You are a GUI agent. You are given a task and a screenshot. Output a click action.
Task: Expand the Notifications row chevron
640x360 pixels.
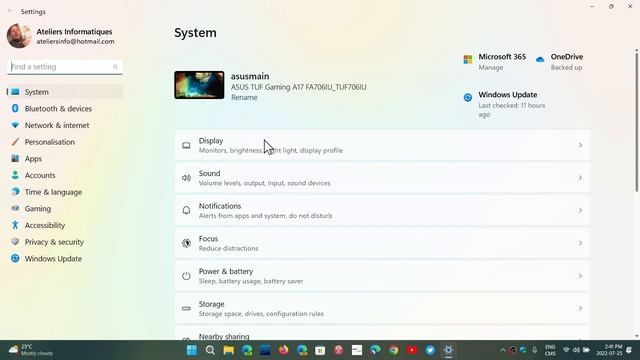(580, 211)
